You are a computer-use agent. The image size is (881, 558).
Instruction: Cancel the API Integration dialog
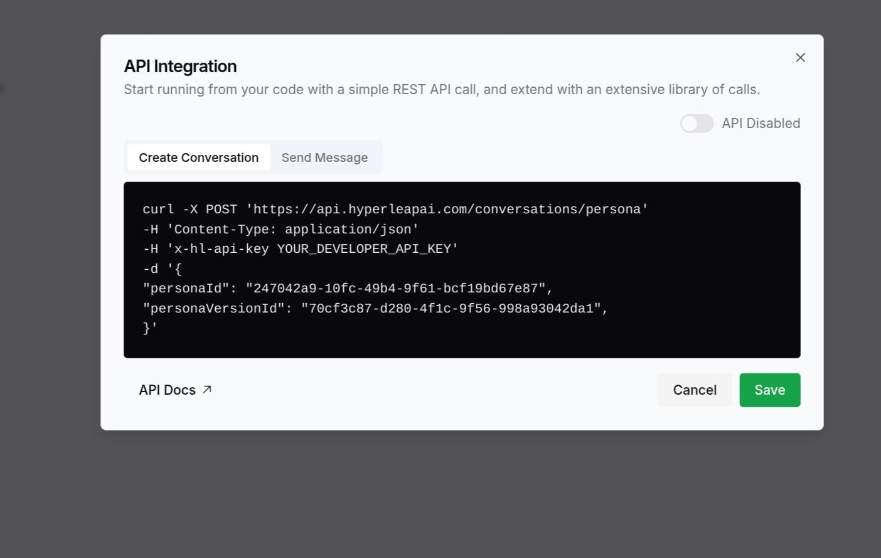point(694,390)
